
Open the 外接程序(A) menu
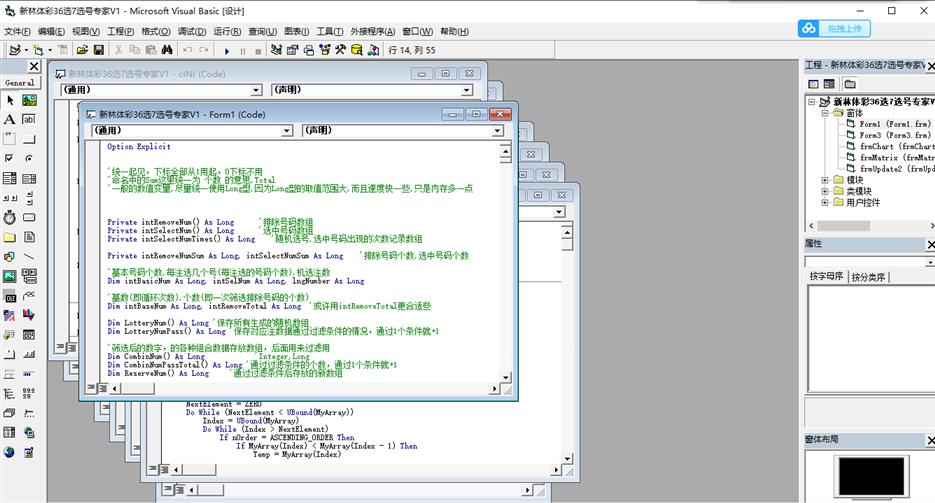click(373, 32)
